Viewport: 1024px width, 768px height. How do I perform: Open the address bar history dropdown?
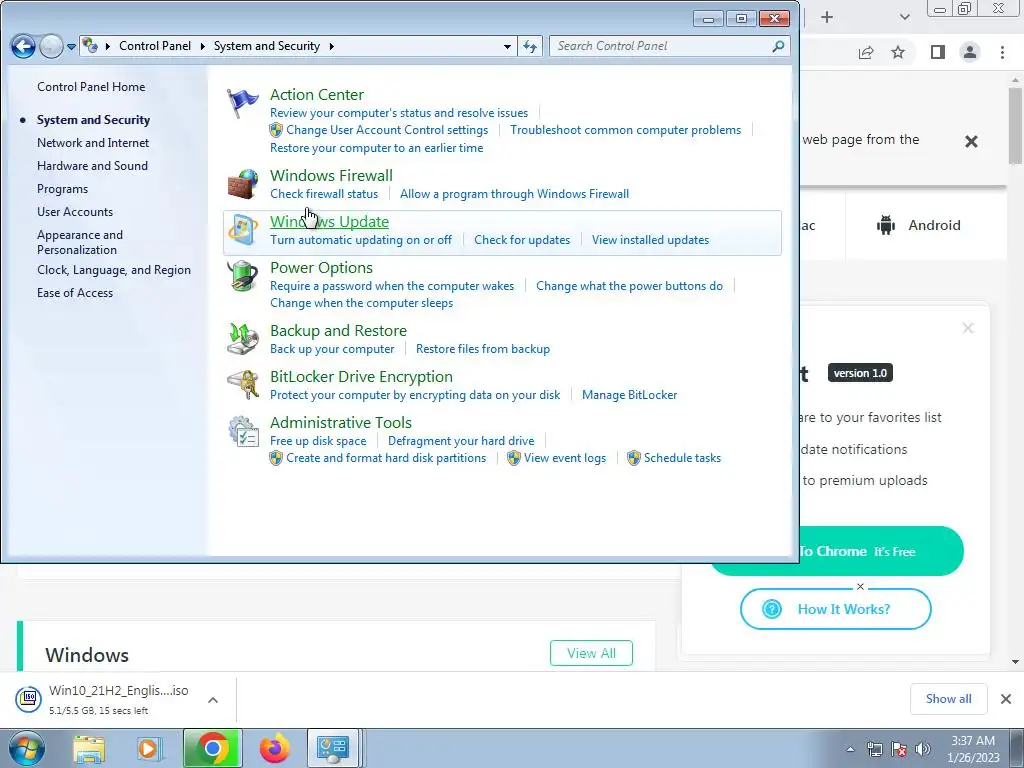click(x=507, y=46)
